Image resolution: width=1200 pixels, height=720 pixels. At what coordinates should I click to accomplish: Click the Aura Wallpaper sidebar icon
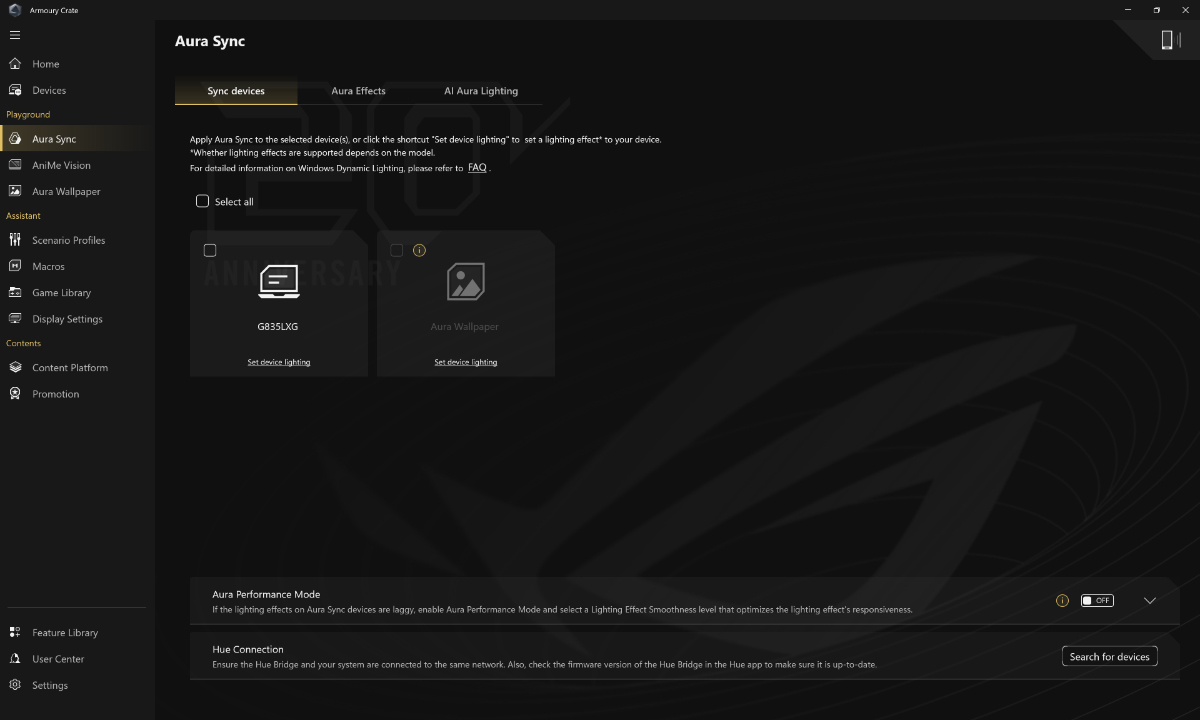(15, 191)
